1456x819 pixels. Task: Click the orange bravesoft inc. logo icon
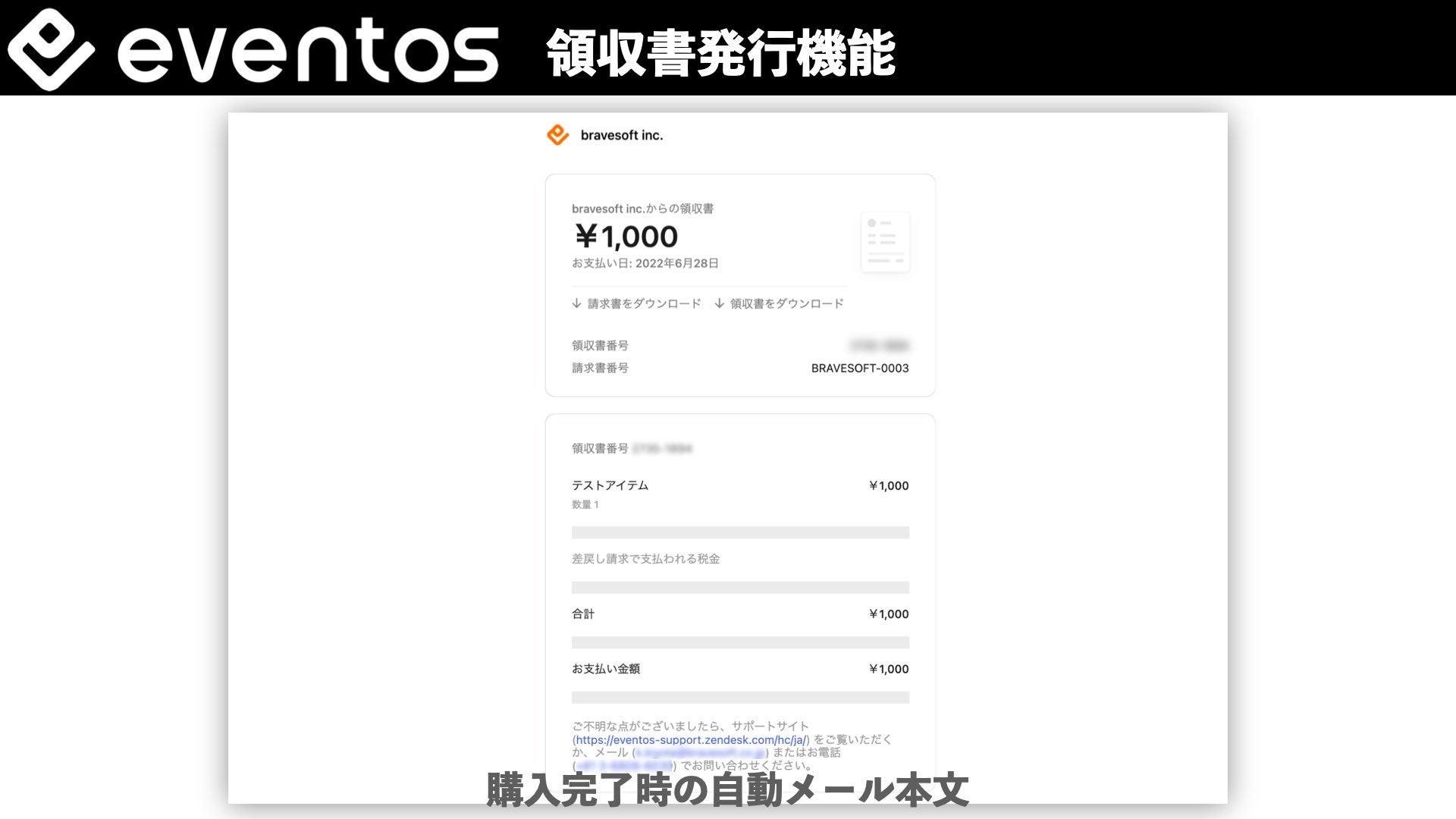point(558,135)
